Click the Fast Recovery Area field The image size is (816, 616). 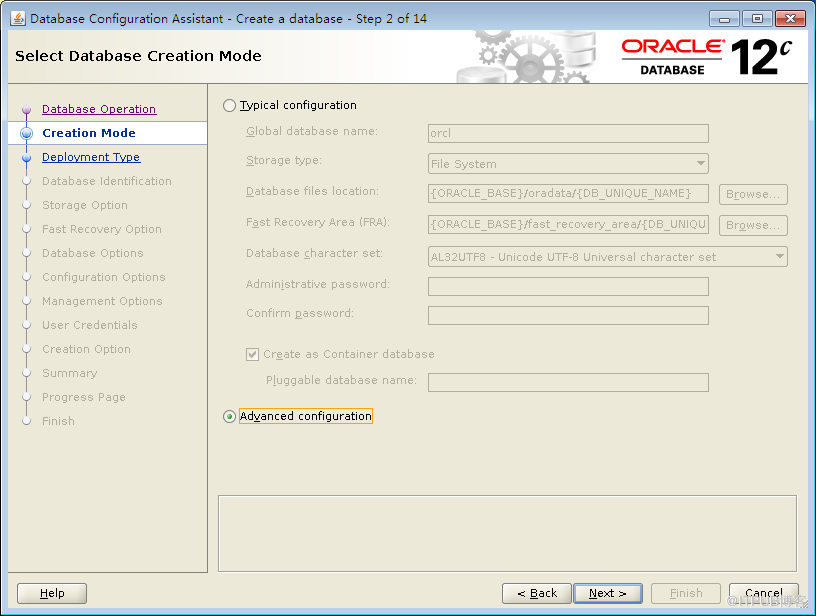point(568,225)
